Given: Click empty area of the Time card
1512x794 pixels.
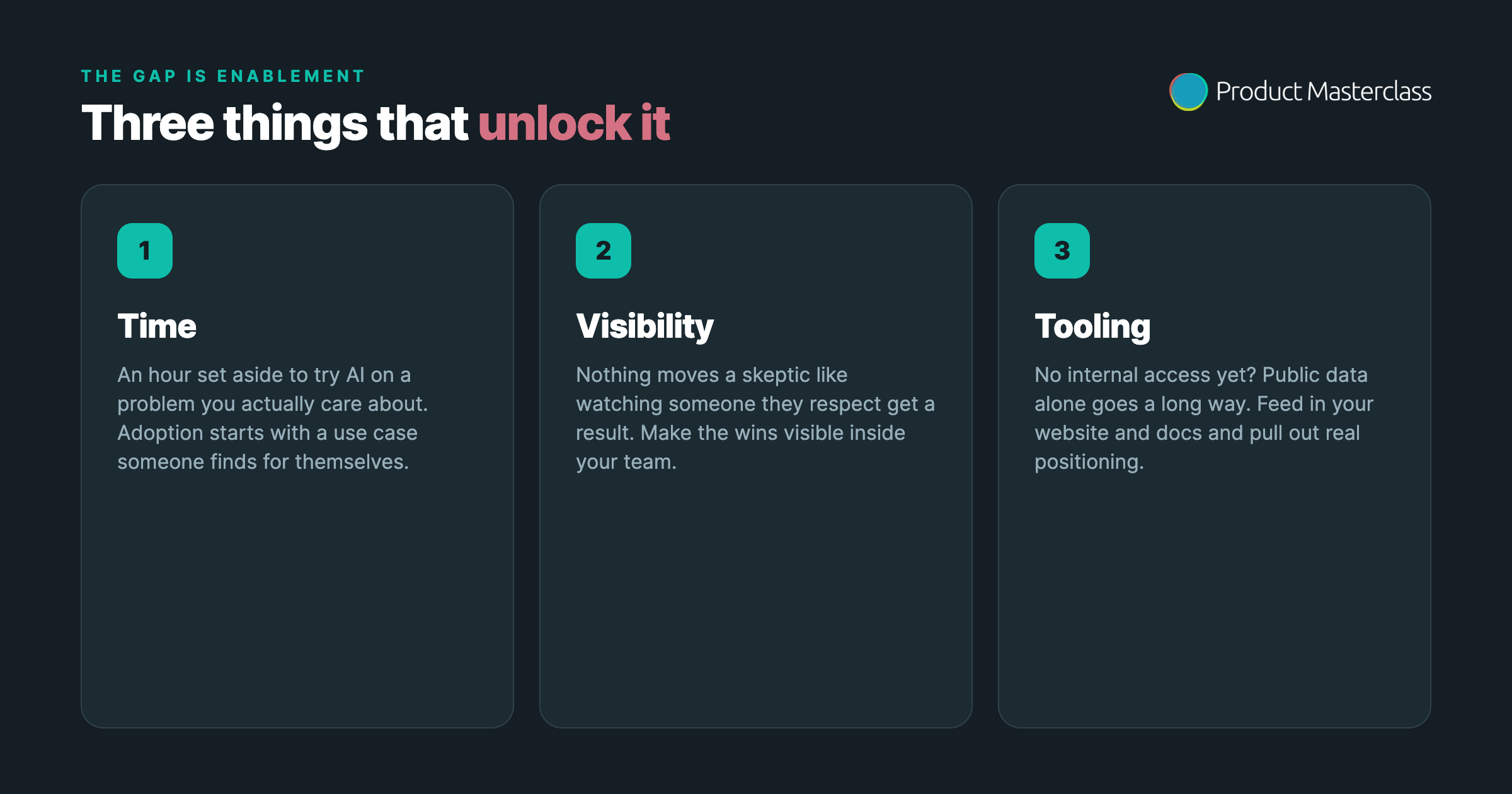Looking at the screenshot, I should click(297, 599).
